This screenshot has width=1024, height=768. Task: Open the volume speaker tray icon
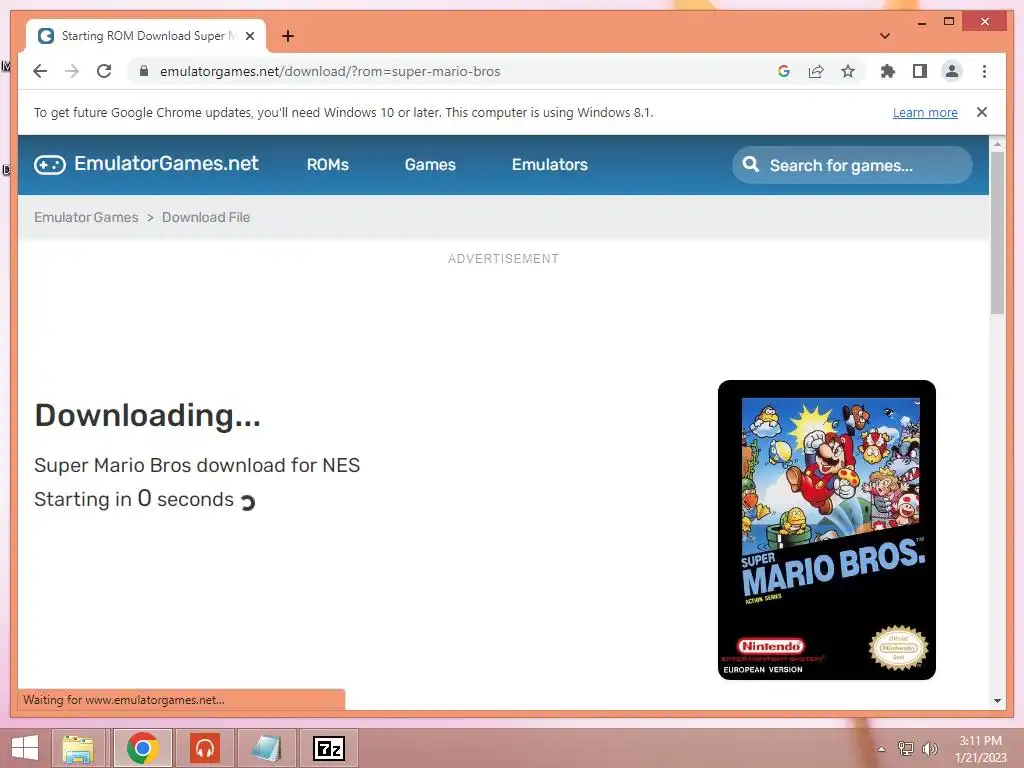pos(929,749)
